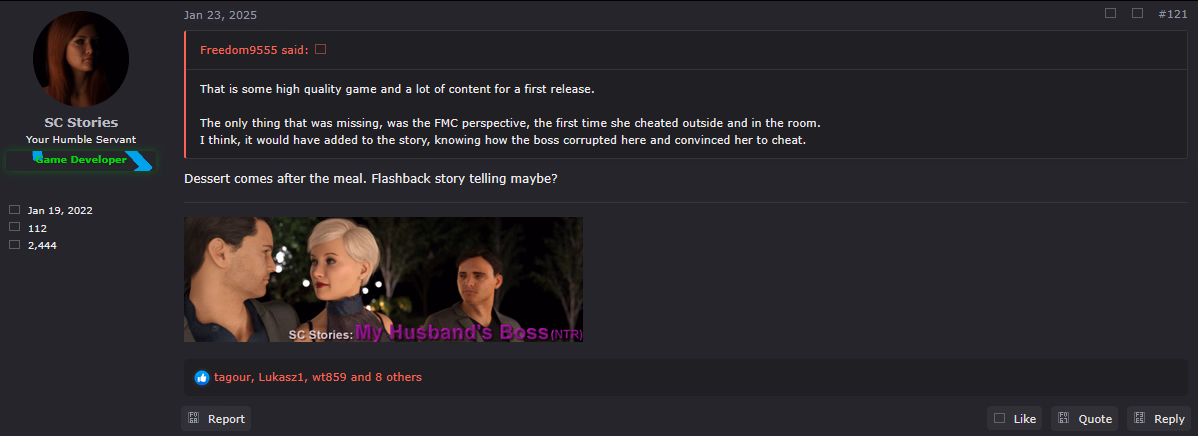The height and width of the screenshot is (436, 1198).
Task: Click the blue thumbs-up reaction icon
Action: pos(202,377)
